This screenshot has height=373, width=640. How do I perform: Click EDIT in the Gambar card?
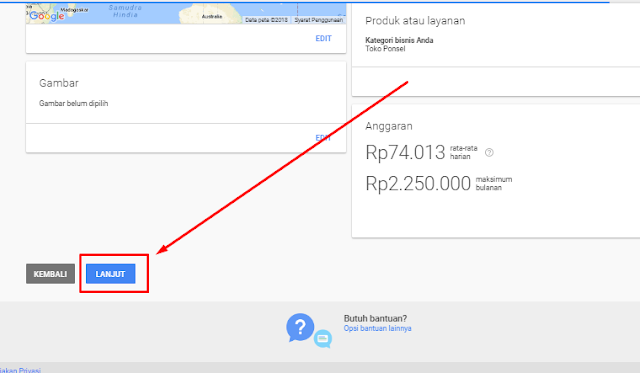pyautogui.click(x=323, y=138)
